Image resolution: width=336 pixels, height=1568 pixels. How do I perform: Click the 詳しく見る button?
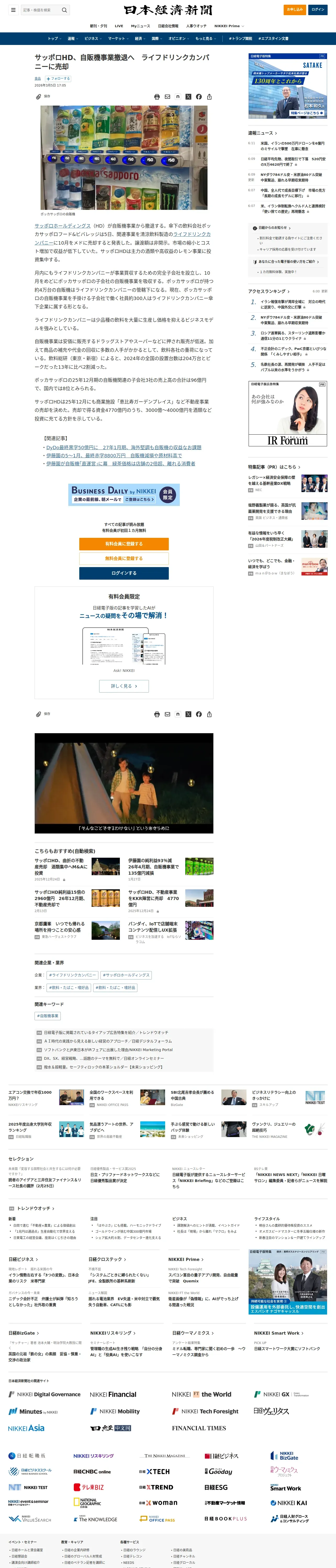124,686
